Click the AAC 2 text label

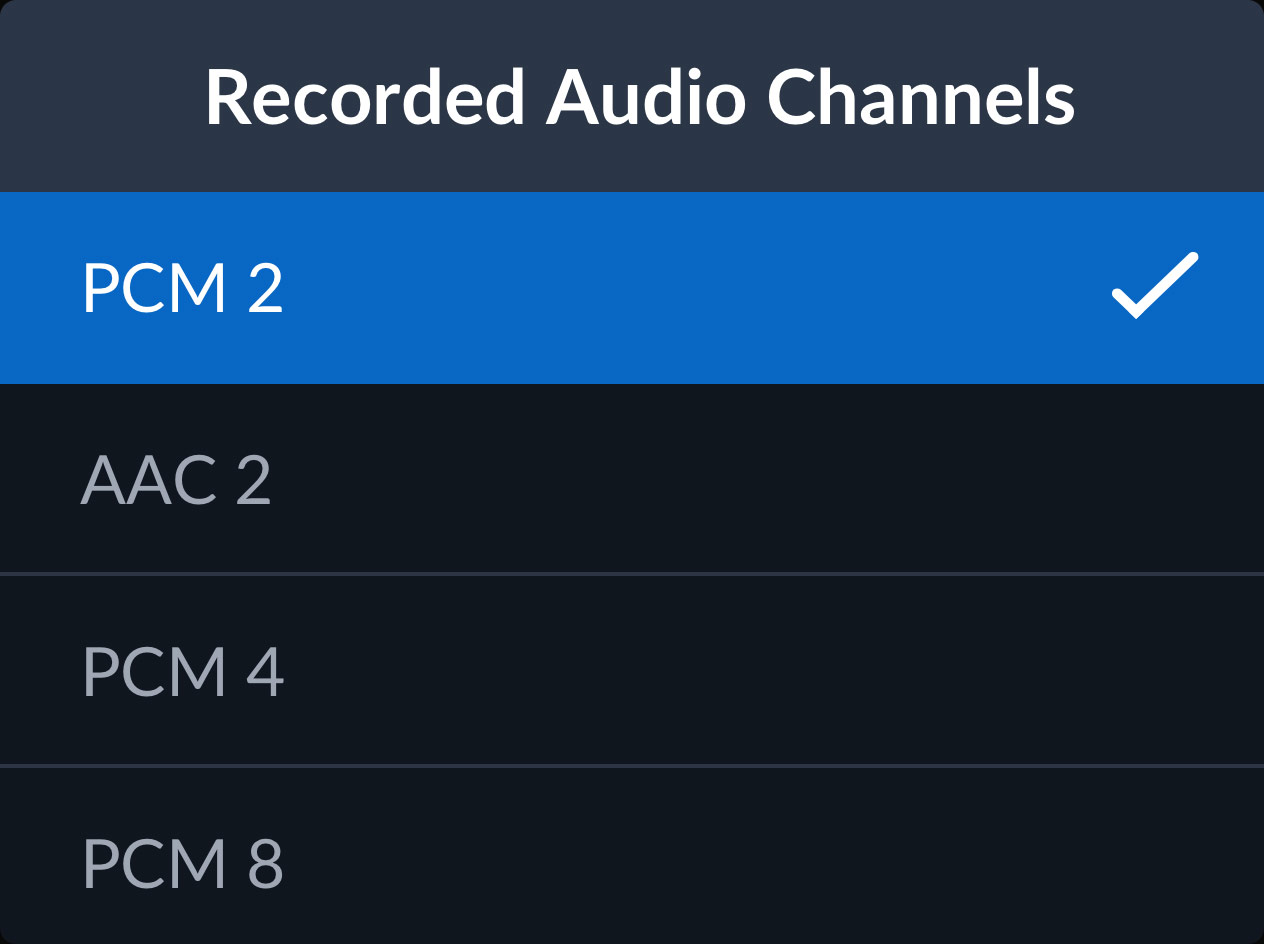176,481
